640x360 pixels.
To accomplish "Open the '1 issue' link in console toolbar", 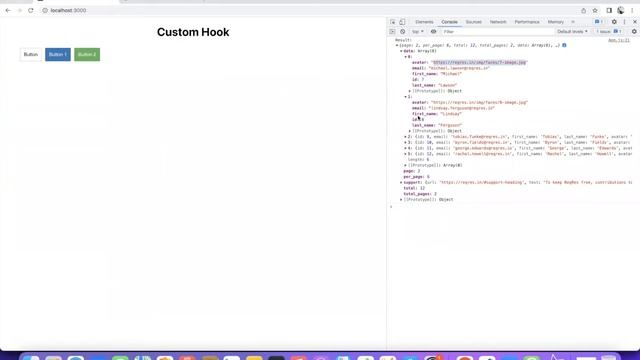I will (x=609, y=31).
